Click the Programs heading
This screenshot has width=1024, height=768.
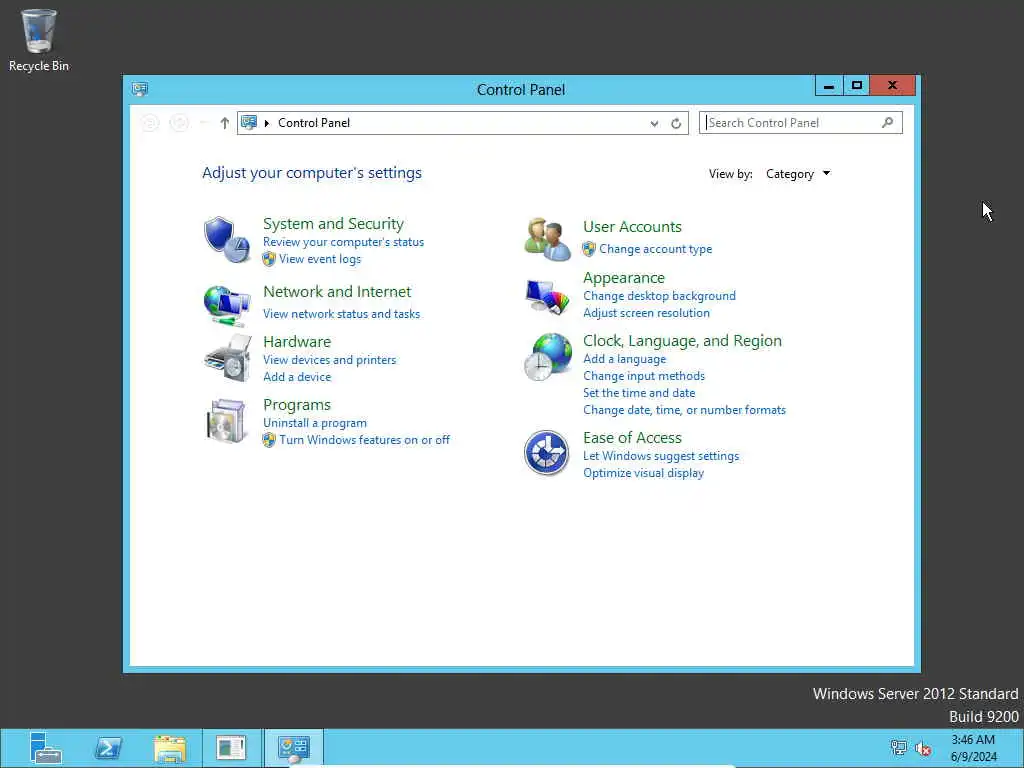click(297, 405)
